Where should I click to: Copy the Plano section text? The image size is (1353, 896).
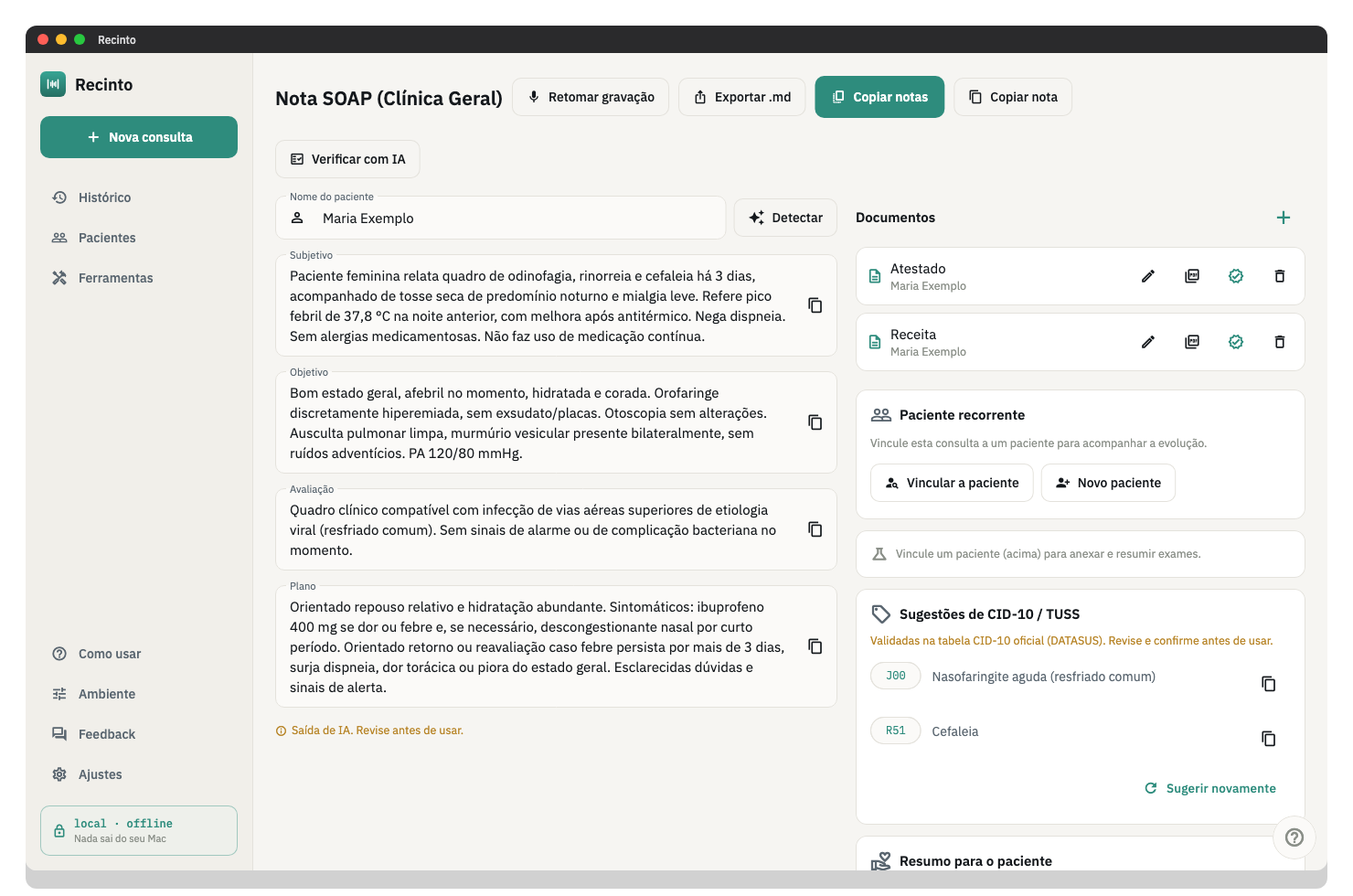point(815,646)
